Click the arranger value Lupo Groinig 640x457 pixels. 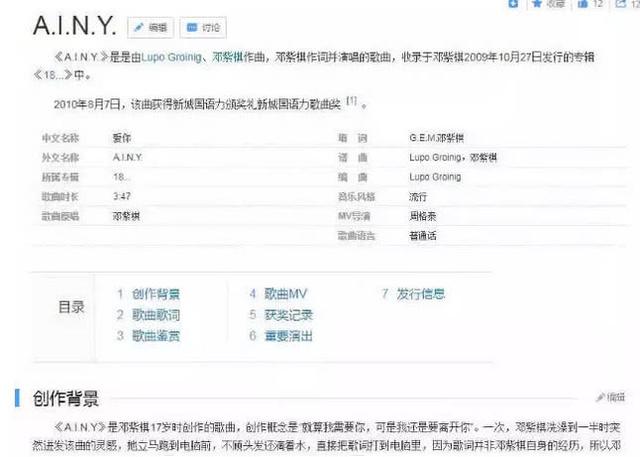[x=435, y=177]
